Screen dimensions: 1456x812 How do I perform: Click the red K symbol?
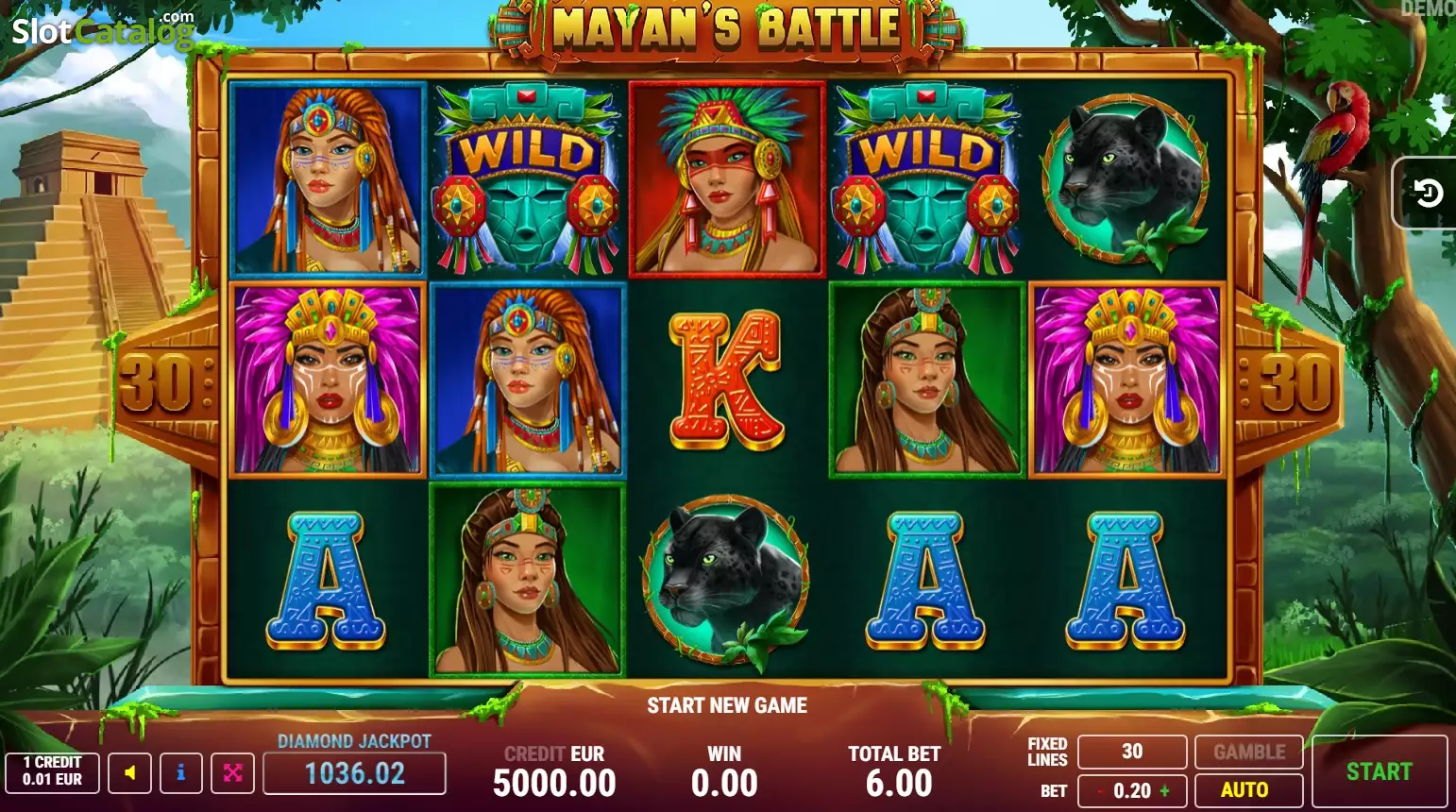point(726,380)
